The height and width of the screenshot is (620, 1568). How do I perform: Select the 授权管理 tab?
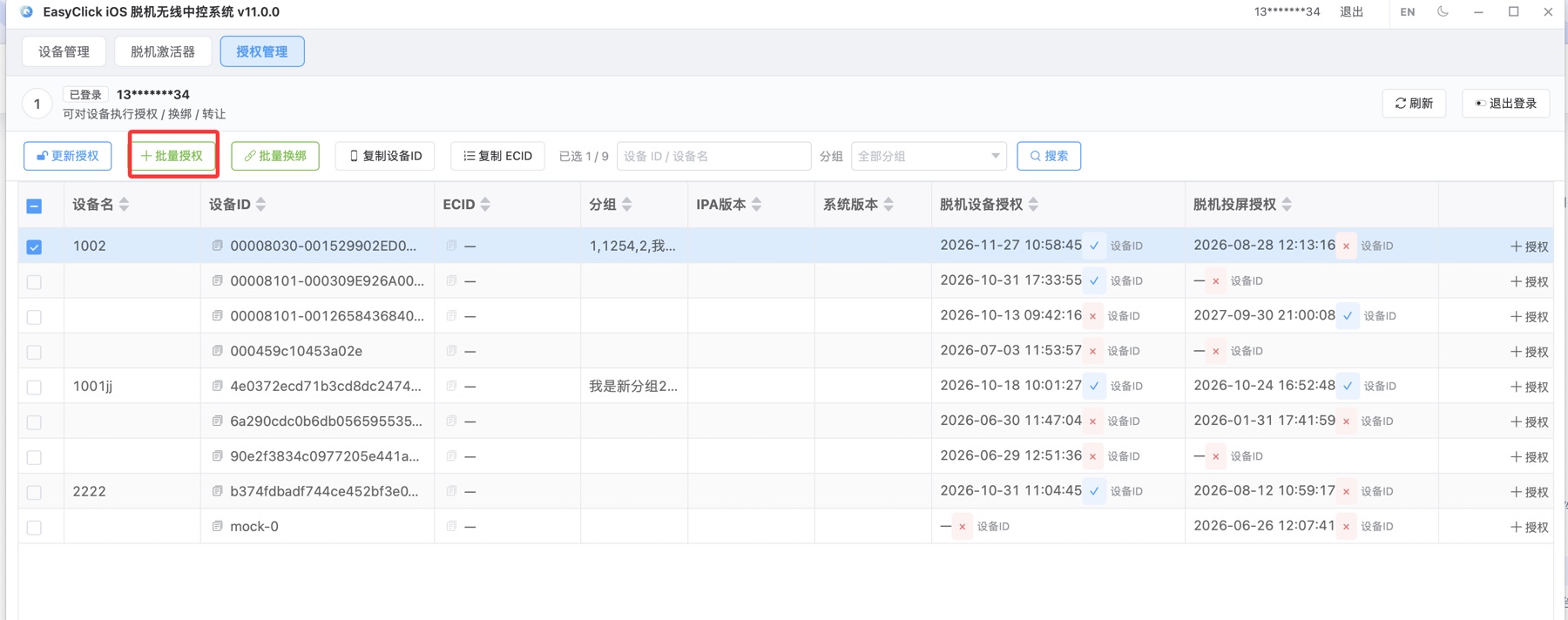(x=262, y=51)
